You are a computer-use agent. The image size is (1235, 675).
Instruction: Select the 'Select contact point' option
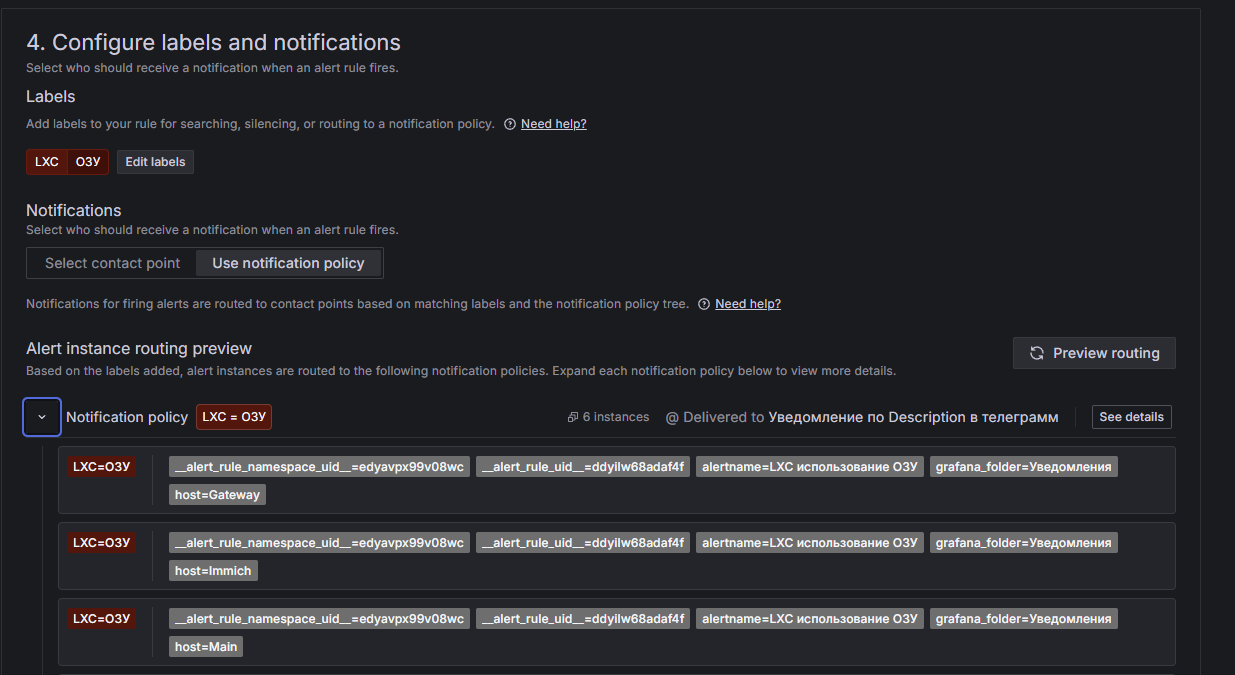click(112, 263)
